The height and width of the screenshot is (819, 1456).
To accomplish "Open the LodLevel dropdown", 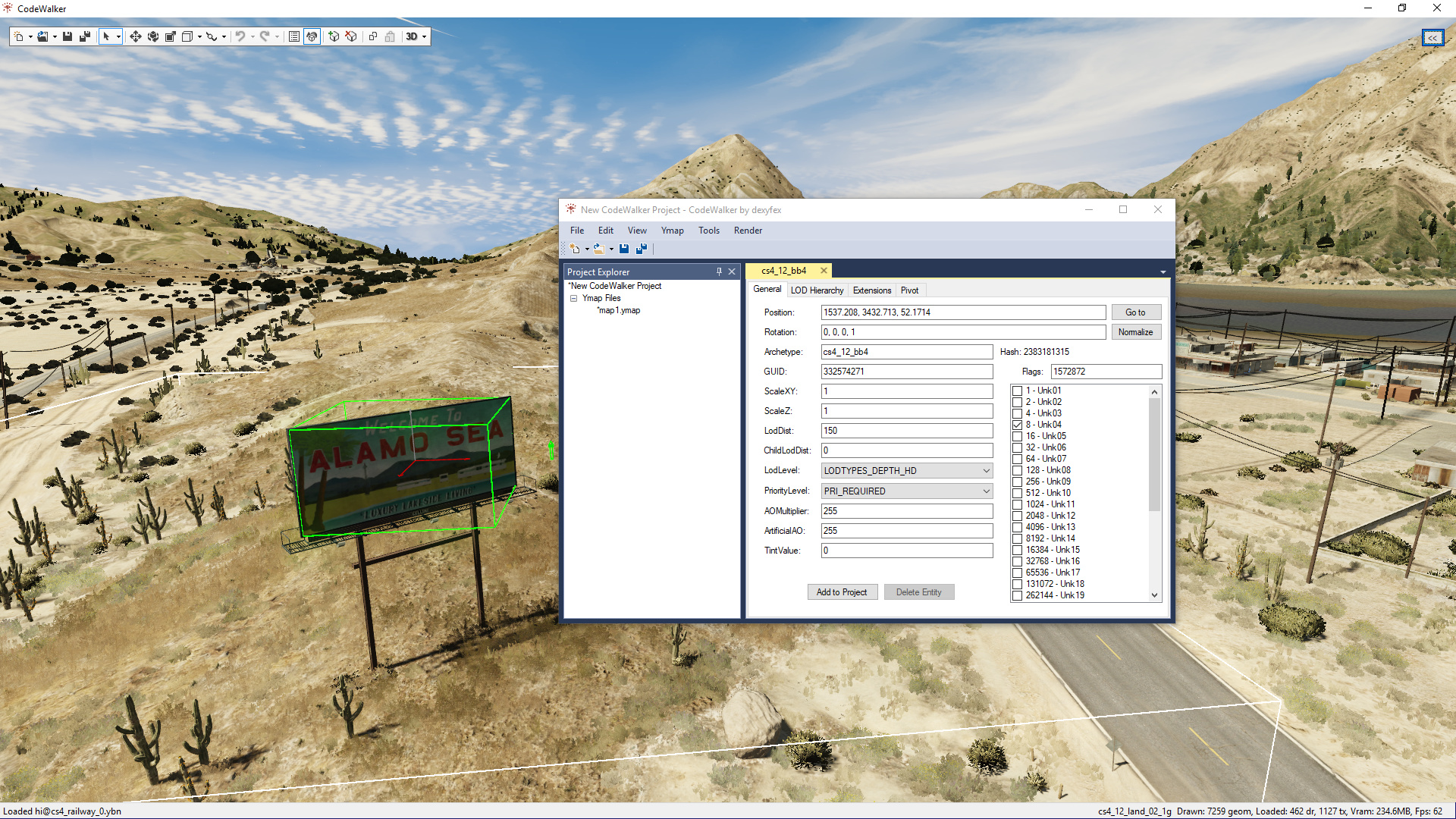I will click(x=986, y=471).
